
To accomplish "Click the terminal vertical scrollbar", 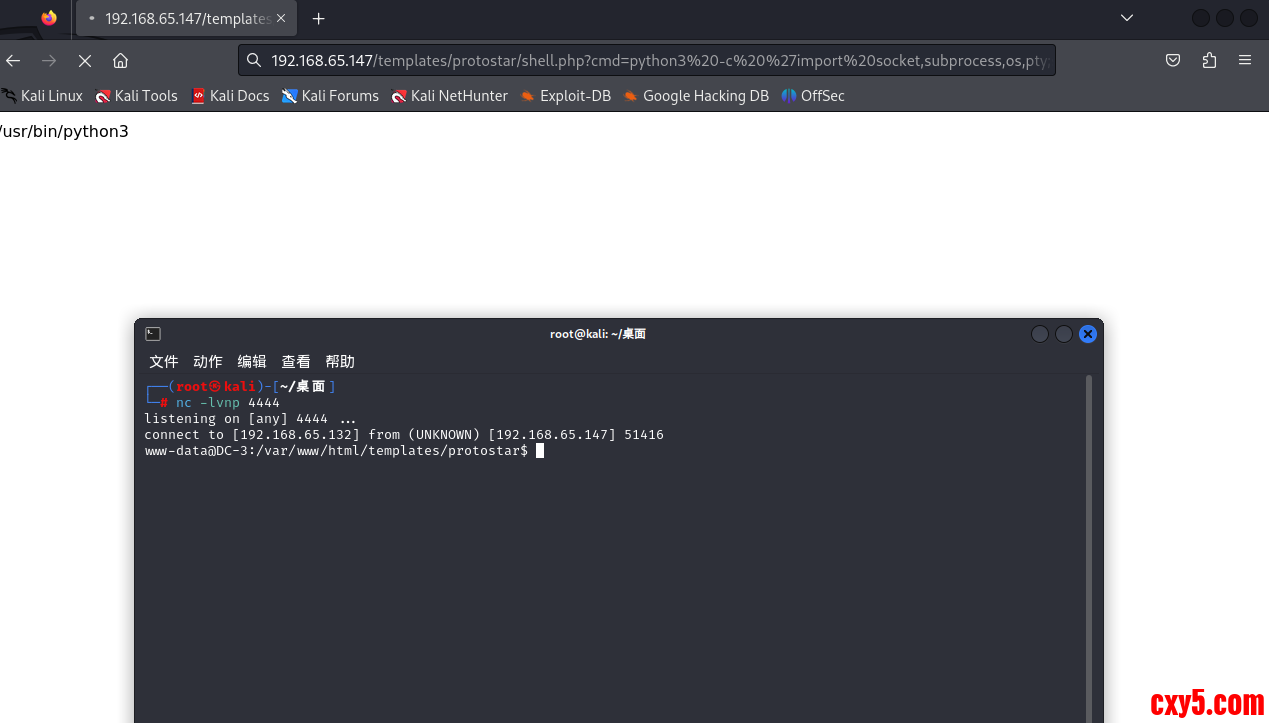I will coord(1089,548).
